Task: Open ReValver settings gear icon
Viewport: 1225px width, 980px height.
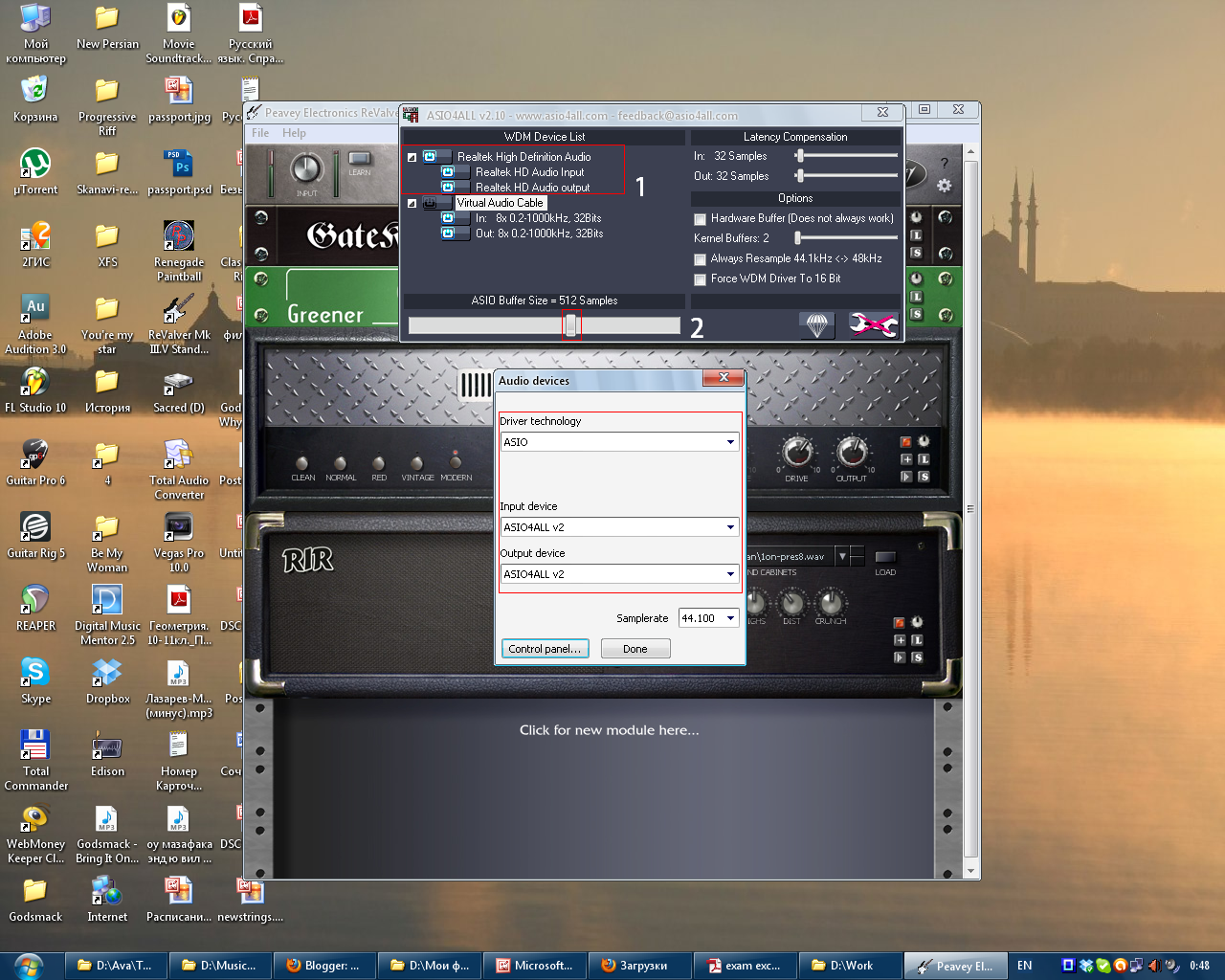Action: pos(945,186)
